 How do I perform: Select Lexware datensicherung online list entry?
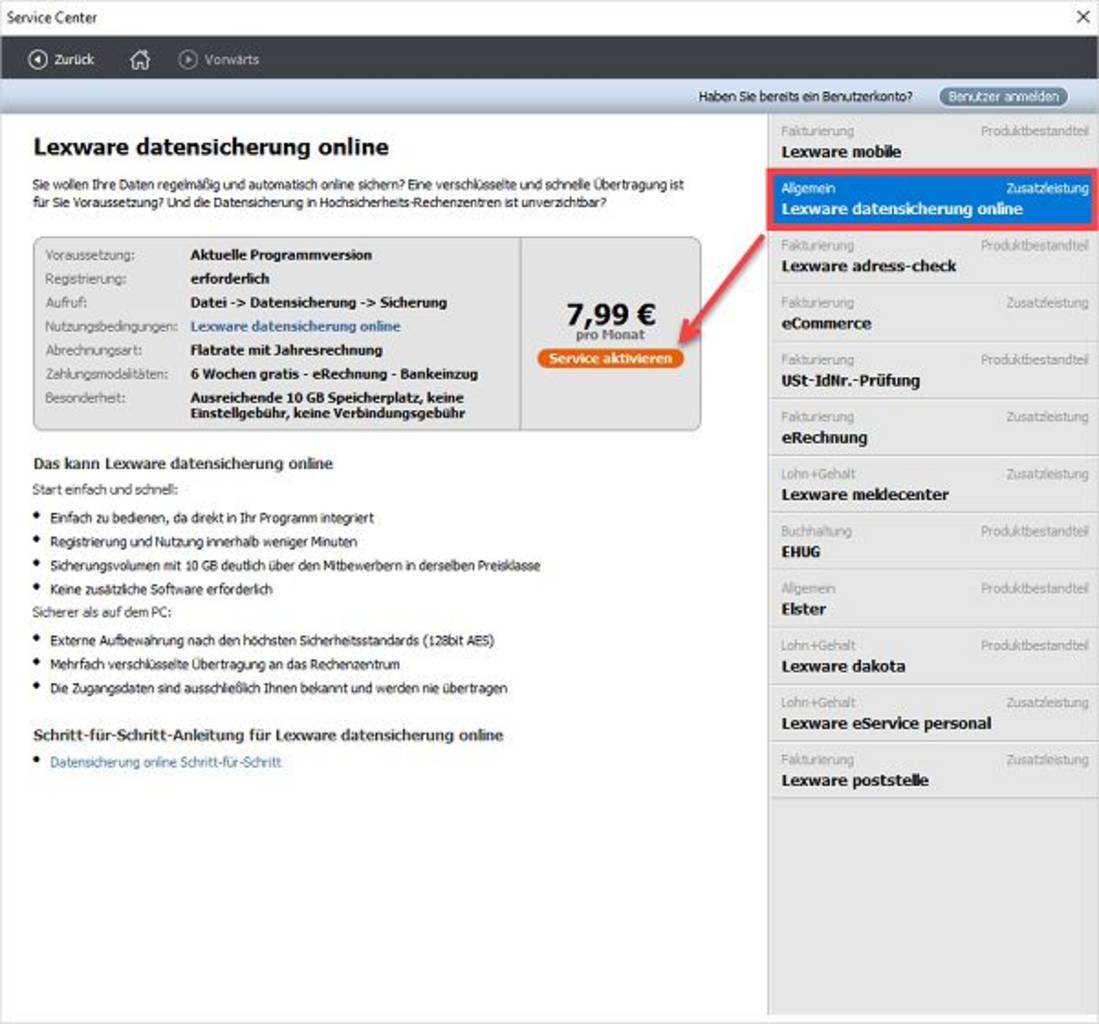(934, 199)
